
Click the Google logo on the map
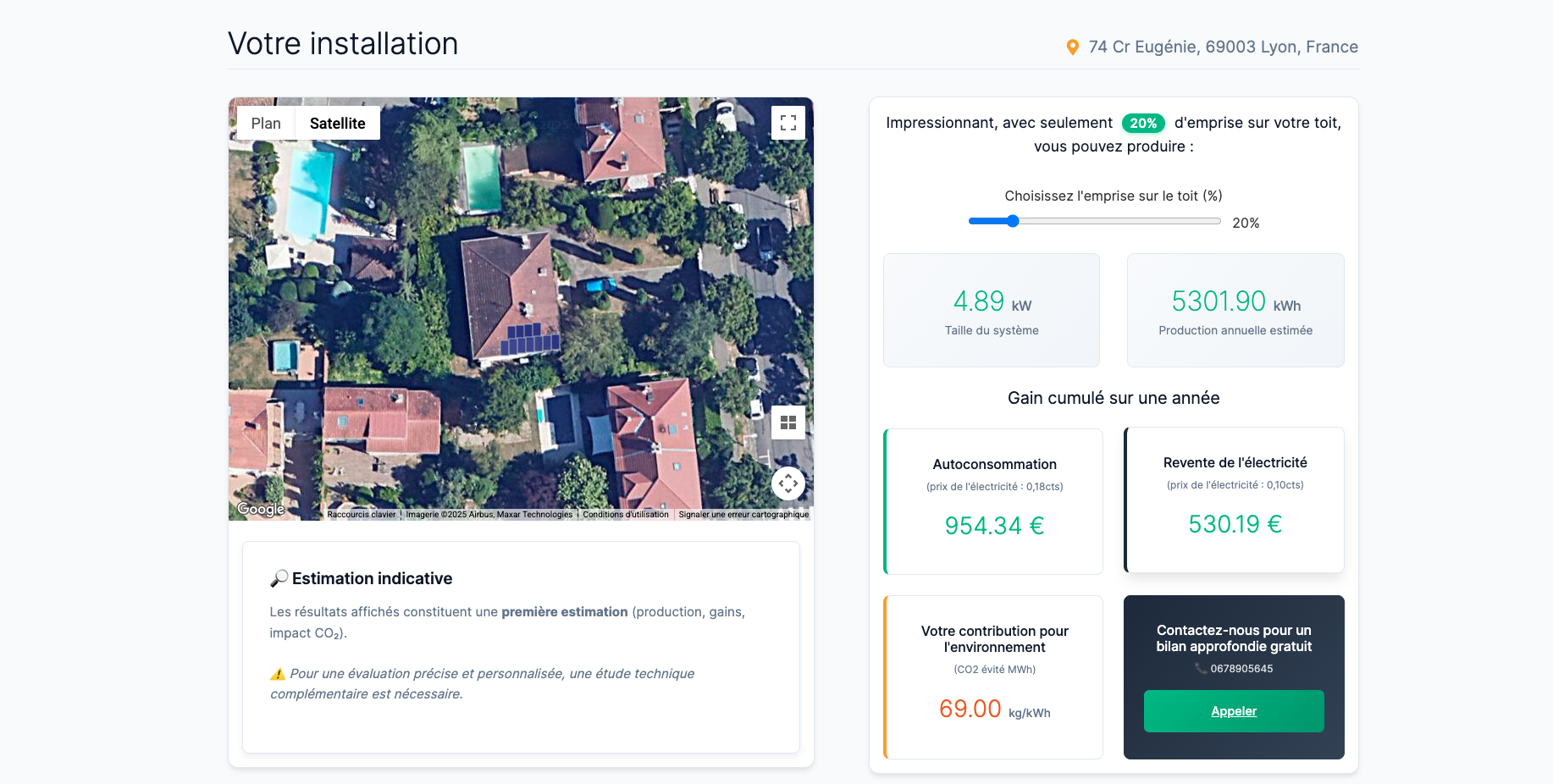pos(260,509)
